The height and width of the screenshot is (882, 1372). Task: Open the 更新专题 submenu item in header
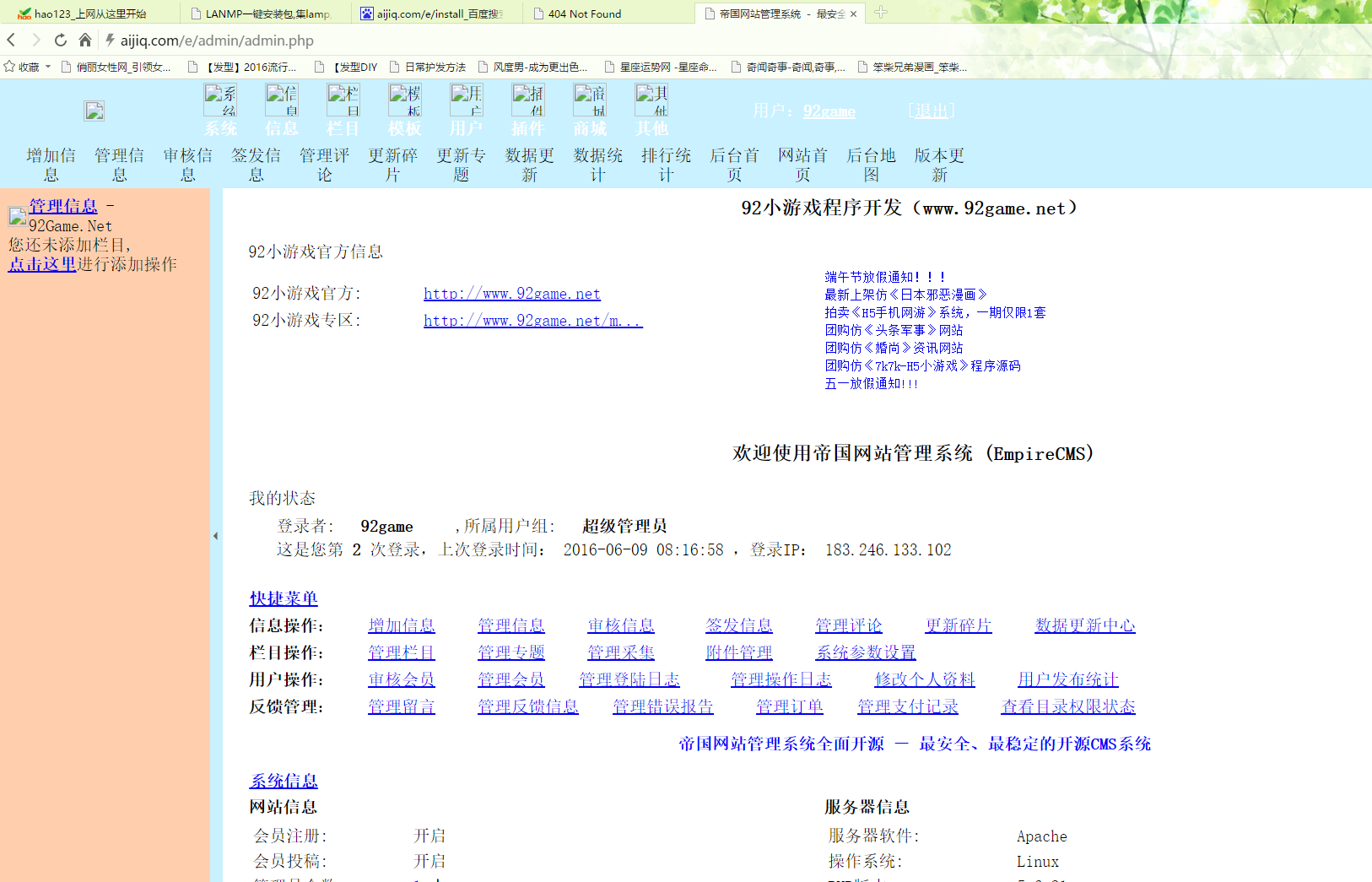(x=461, y=165)
